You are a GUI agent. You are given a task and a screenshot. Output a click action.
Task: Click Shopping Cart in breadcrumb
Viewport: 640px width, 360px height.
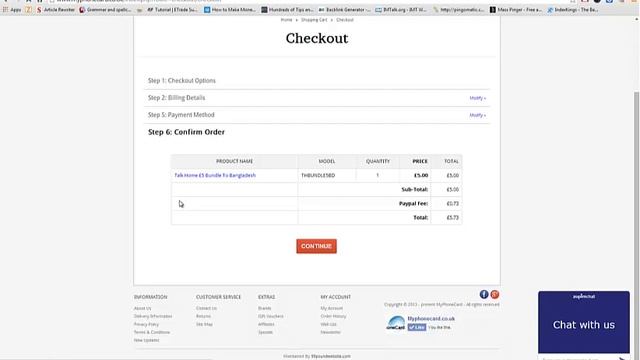314,20
